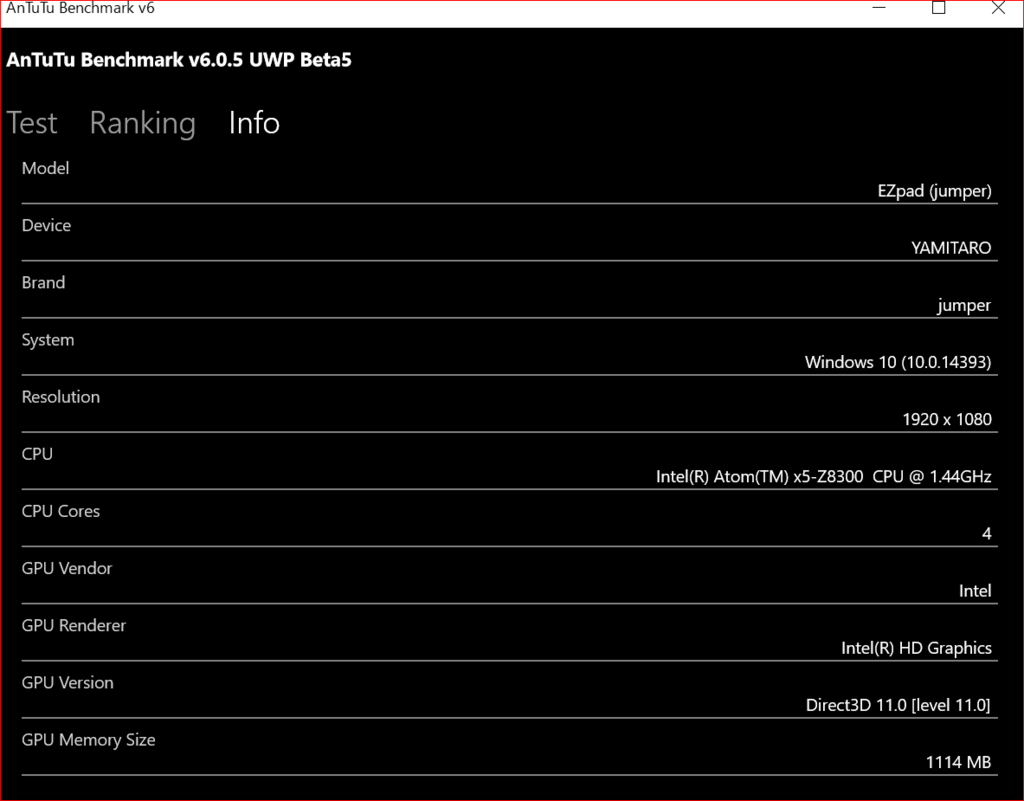The height and width of the screenshot is (801, 1024).
Task: Click the AnTuTu Benchmark v6 window title
Action: [x=80, y=8]
